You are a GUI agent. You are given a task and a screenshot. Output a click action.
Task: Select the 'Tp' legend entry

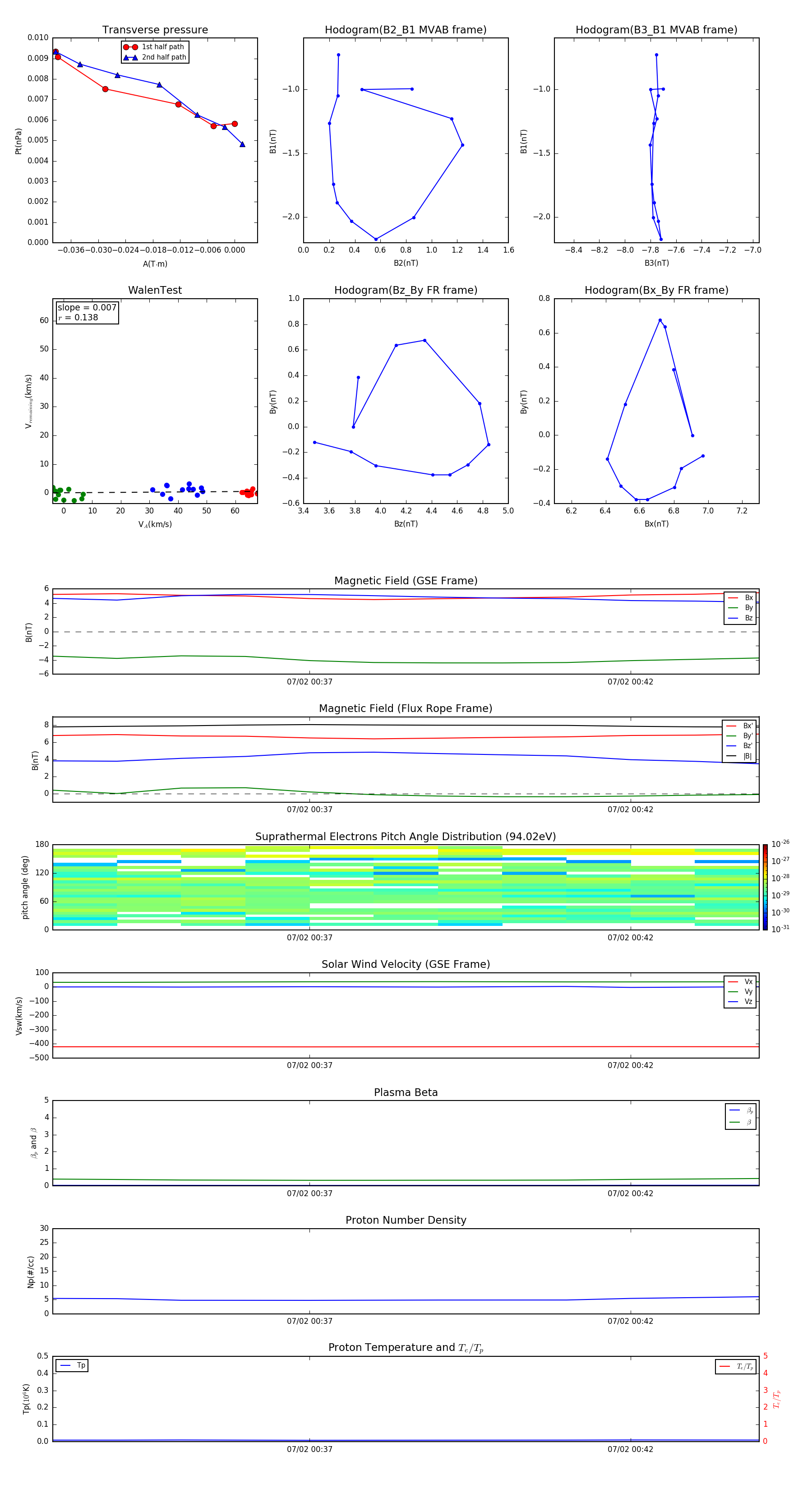pos(72,1365)
